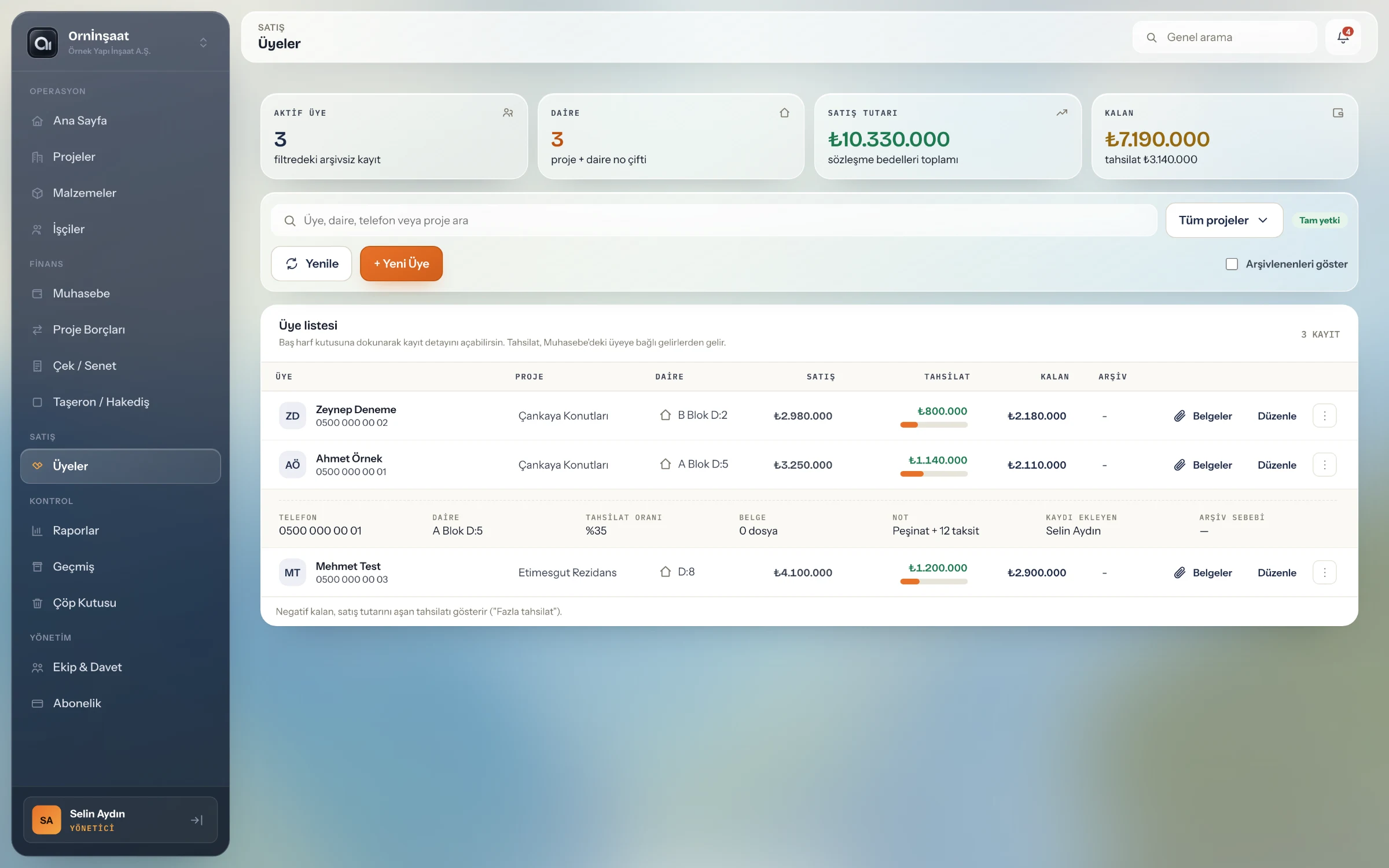Screen dimensions: 1389x868
Task: Click the + Yeni Üye button
Action: pyautogui.click(x=401, y=264)
